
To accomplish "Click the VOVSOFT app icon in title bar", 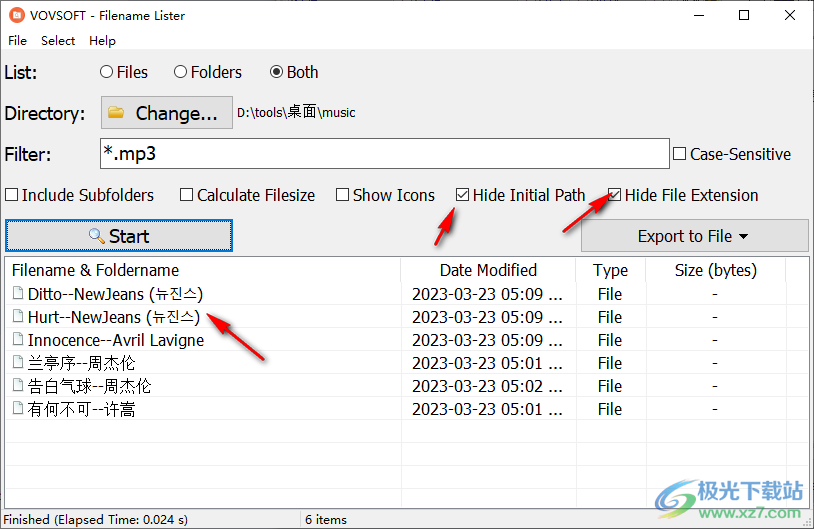I will tap(17, 15).
